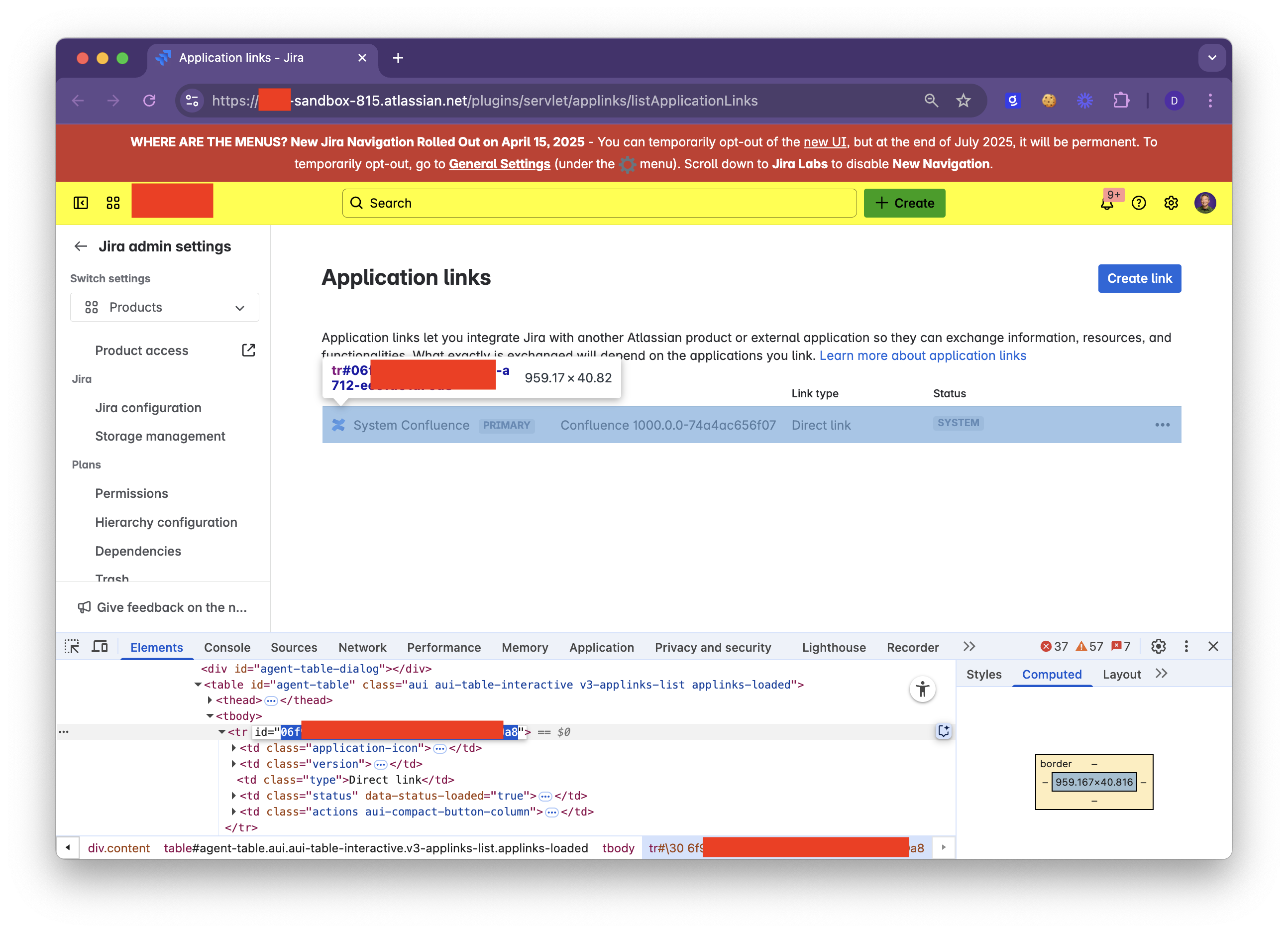Collapse the sidebar using the panel icon
The image size is (1288, 933).
click(81, 202)
